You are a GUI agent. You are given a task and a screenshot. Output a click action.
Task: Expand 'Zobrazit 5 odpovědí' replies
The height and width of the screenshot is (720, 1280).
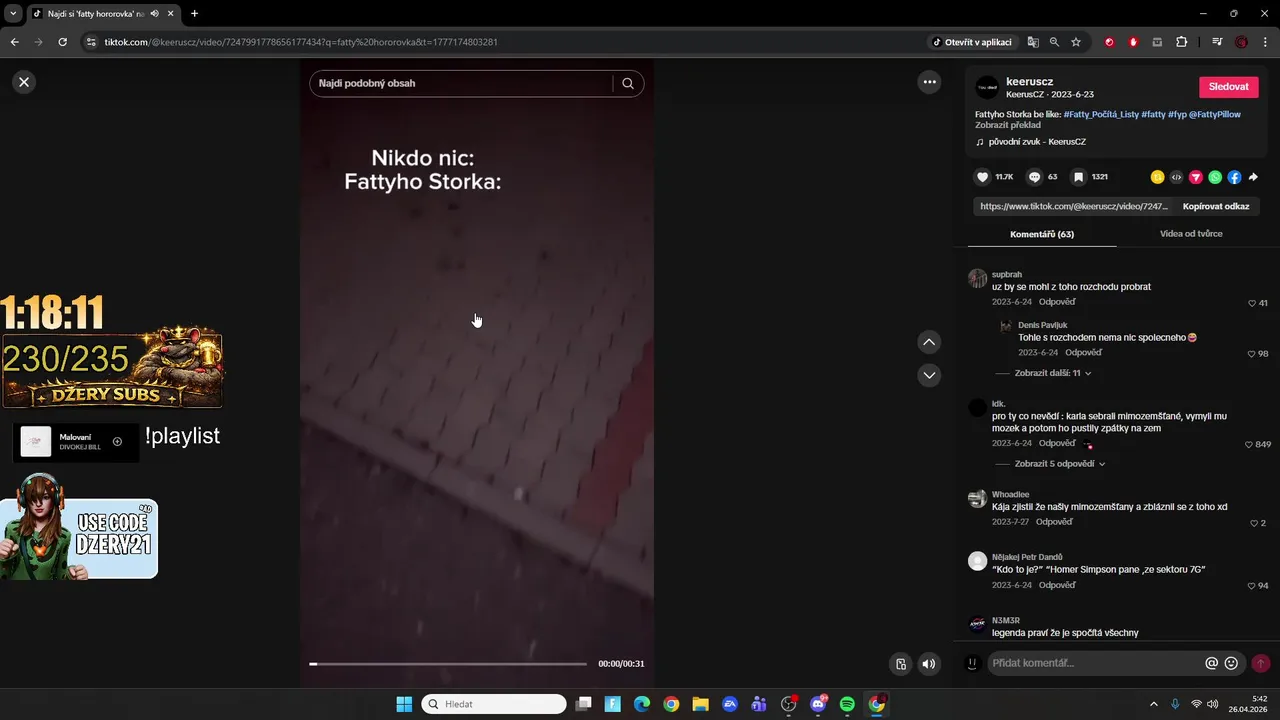pyautogui.click(x=1059, y=464)
